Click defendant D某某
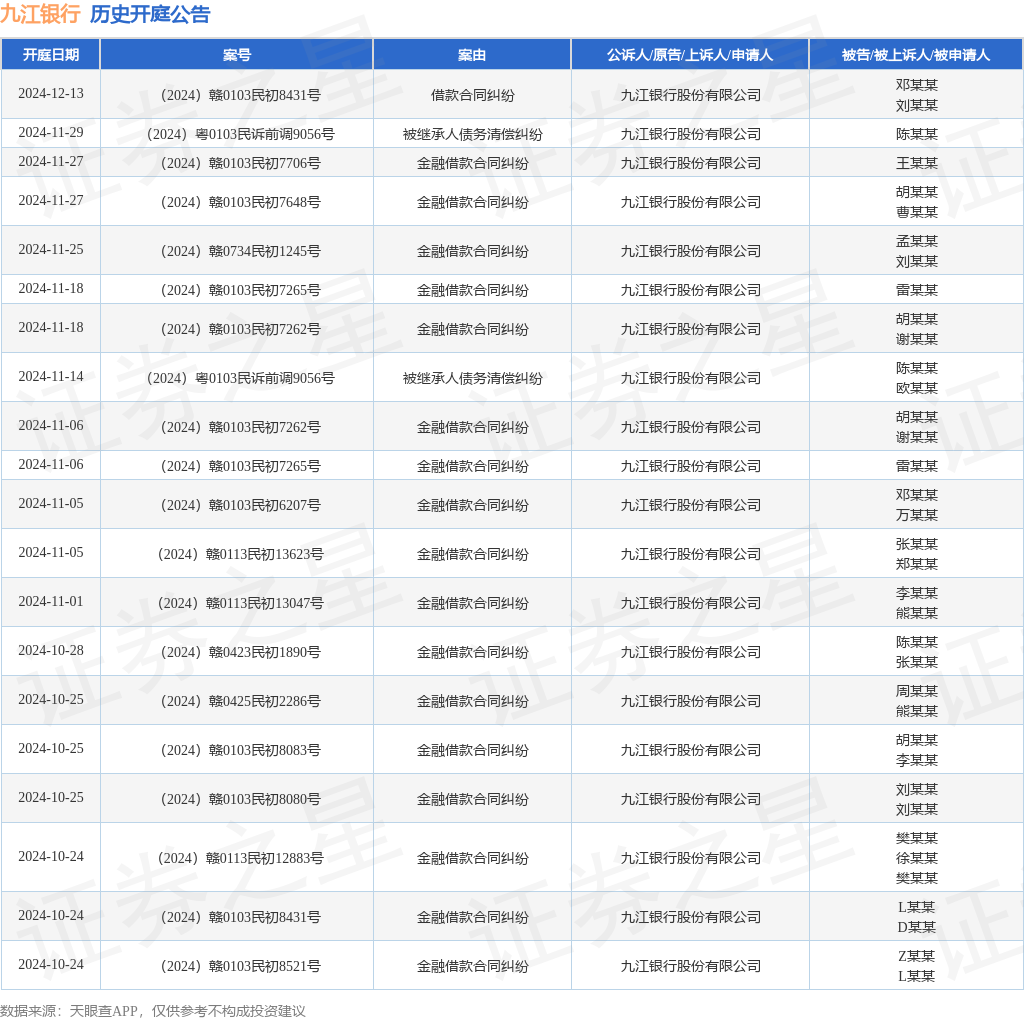Screen dimensions: 1024x1020 pos(917,927)
